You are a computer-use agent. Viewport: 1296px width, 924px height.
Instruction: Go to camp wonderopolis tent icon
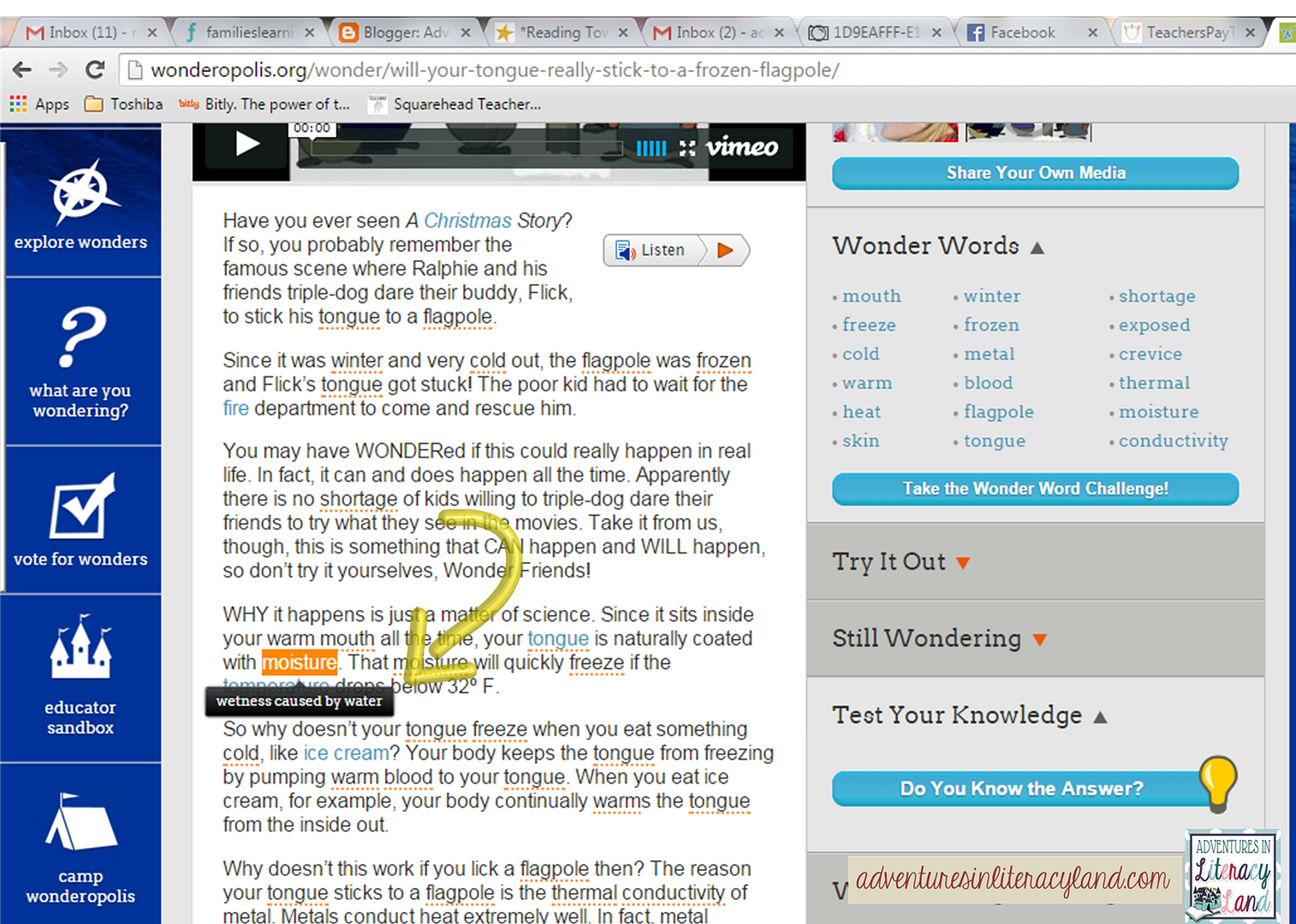[80, 822]
